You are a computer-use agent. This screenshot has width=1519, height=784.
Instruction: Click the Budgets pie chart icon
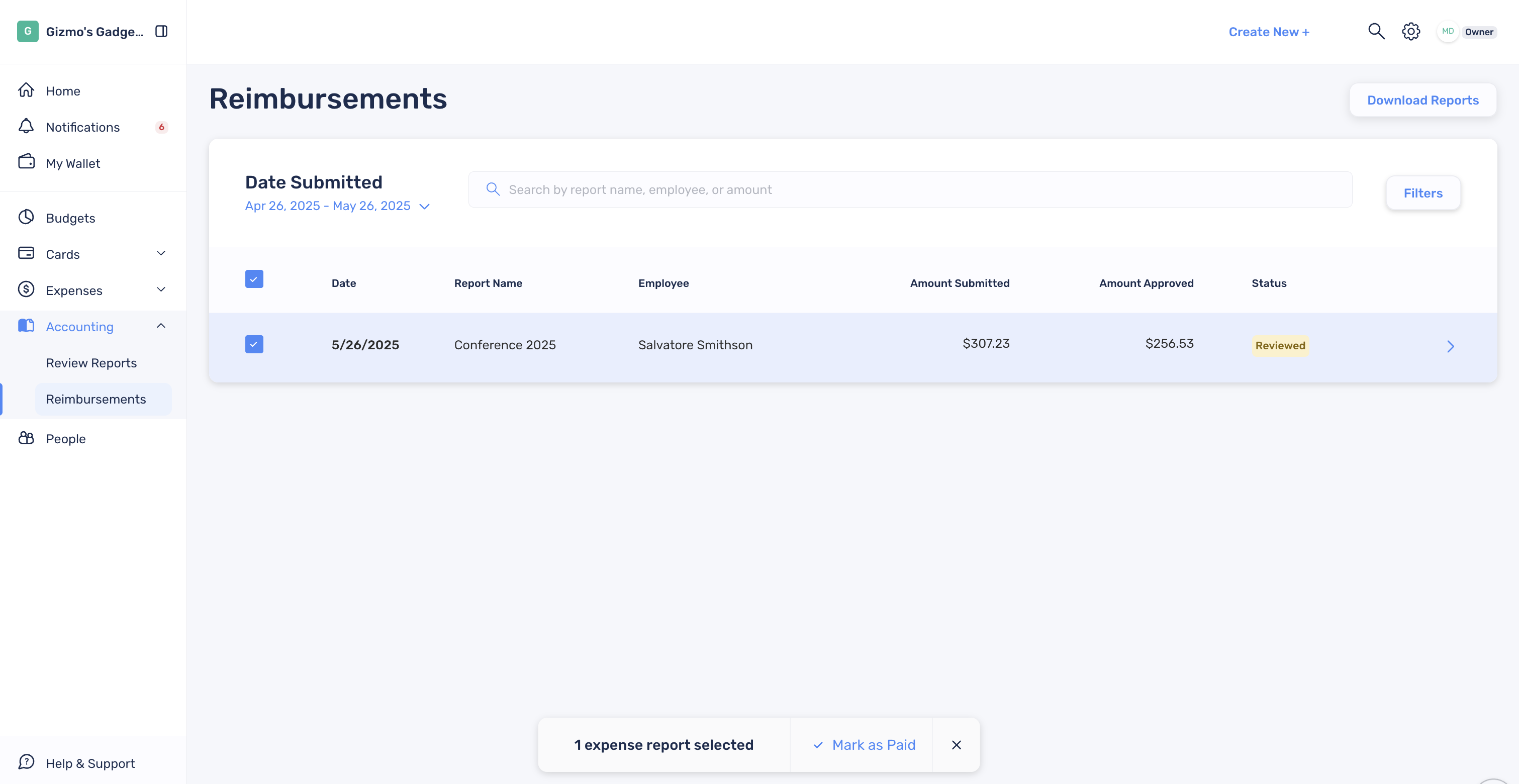(27, 217)
